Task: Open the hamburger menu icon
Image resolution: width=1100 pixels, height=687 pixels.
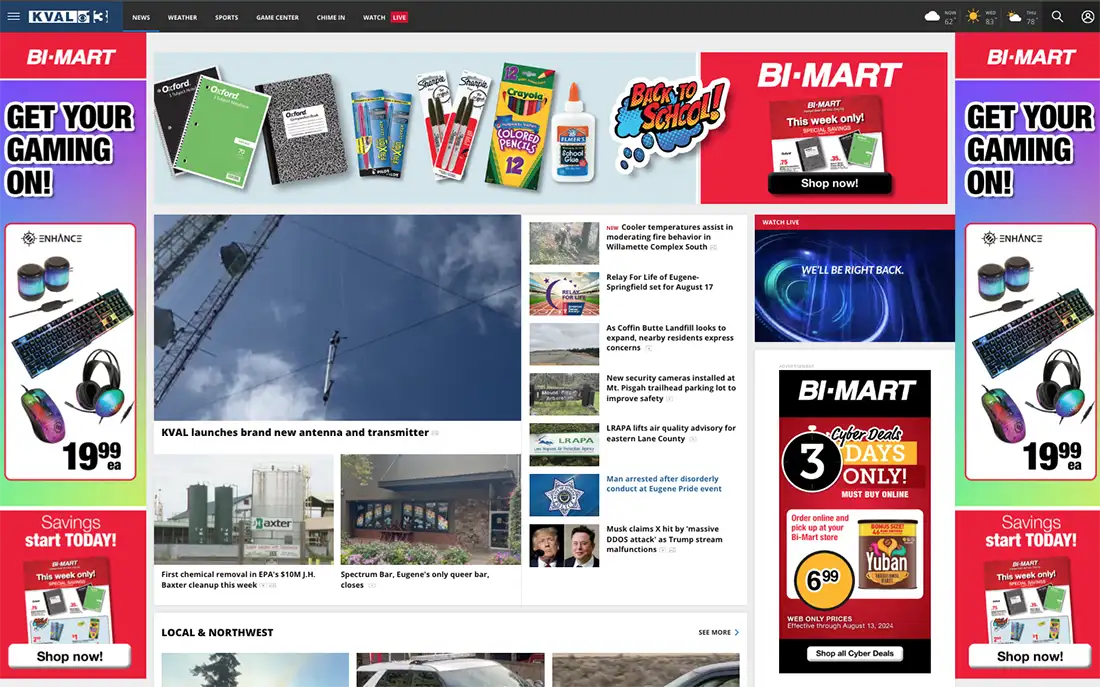Action: 13,16
